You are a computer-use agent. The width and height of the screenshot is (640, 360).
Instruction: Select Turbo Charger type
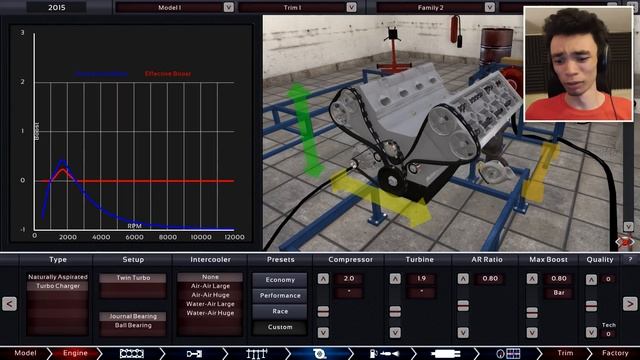tap(58, 286)
